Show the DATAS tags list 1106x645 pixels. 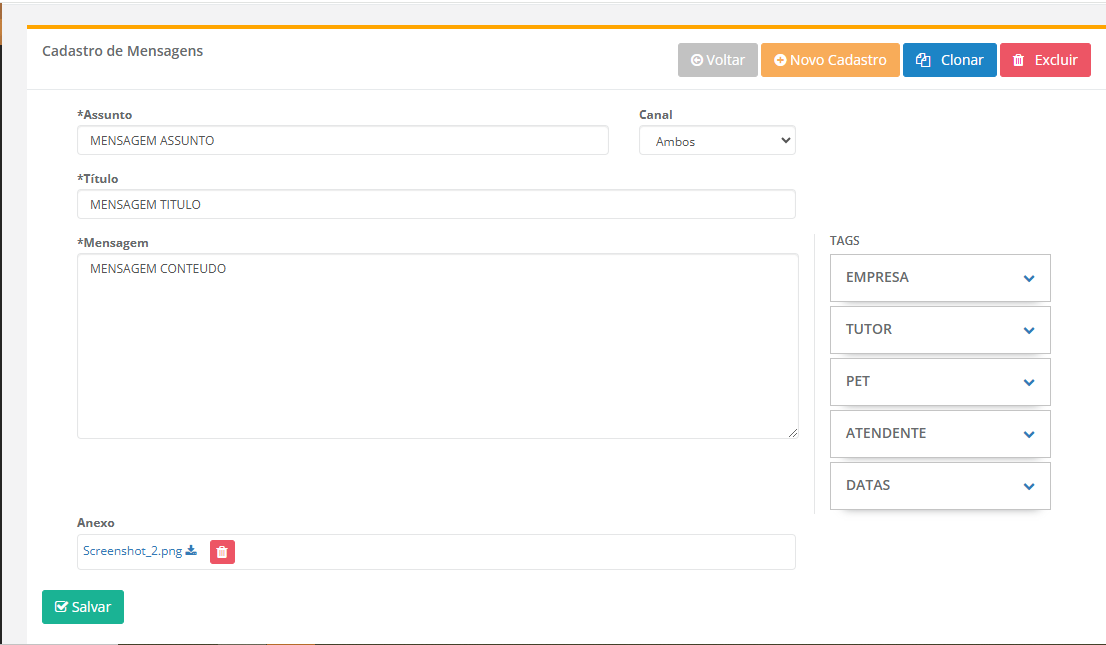tap(940, 486)
